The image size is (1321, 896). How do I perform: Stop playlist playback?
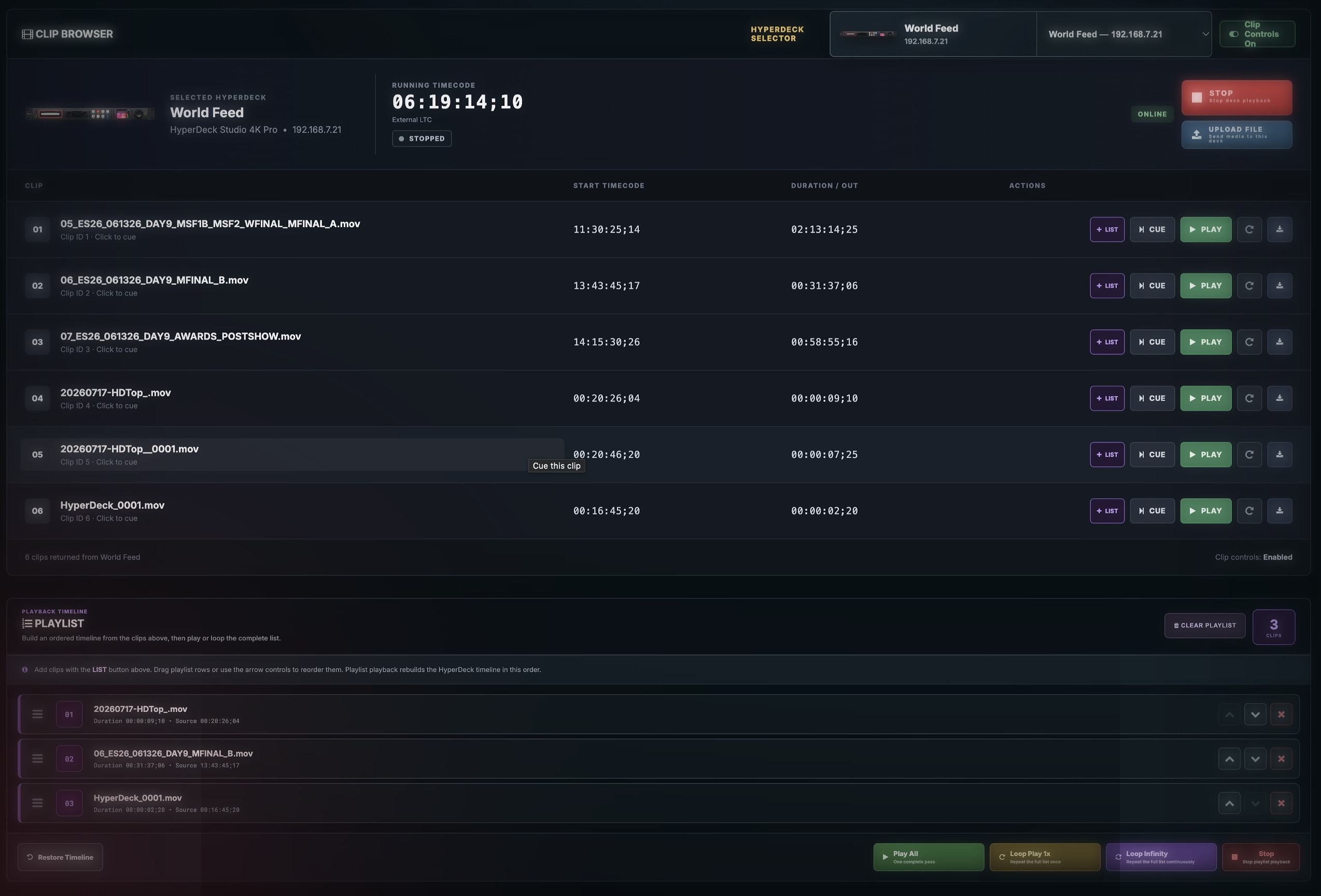(x=1261, y=857)
